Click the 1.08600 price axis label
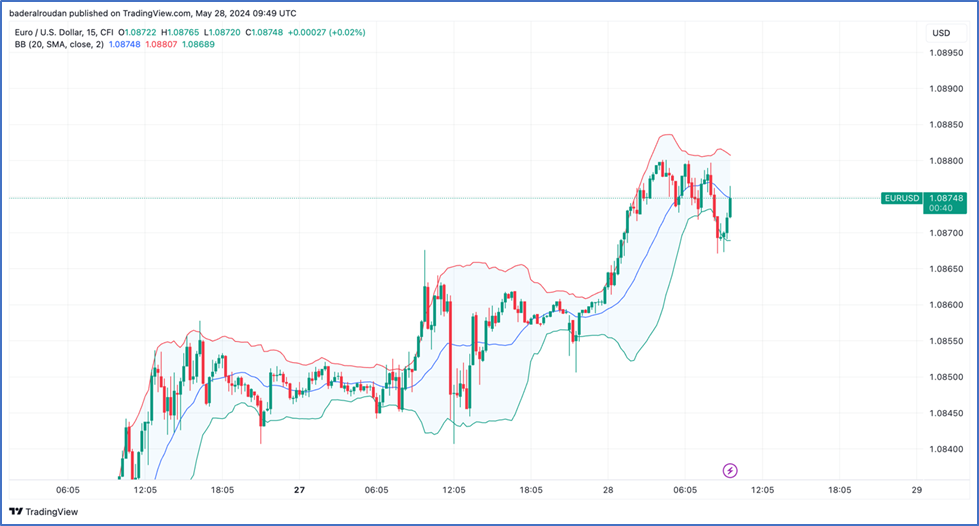This screenshot has height=526, width=979. pyautogui.click(x=946, y=305)
